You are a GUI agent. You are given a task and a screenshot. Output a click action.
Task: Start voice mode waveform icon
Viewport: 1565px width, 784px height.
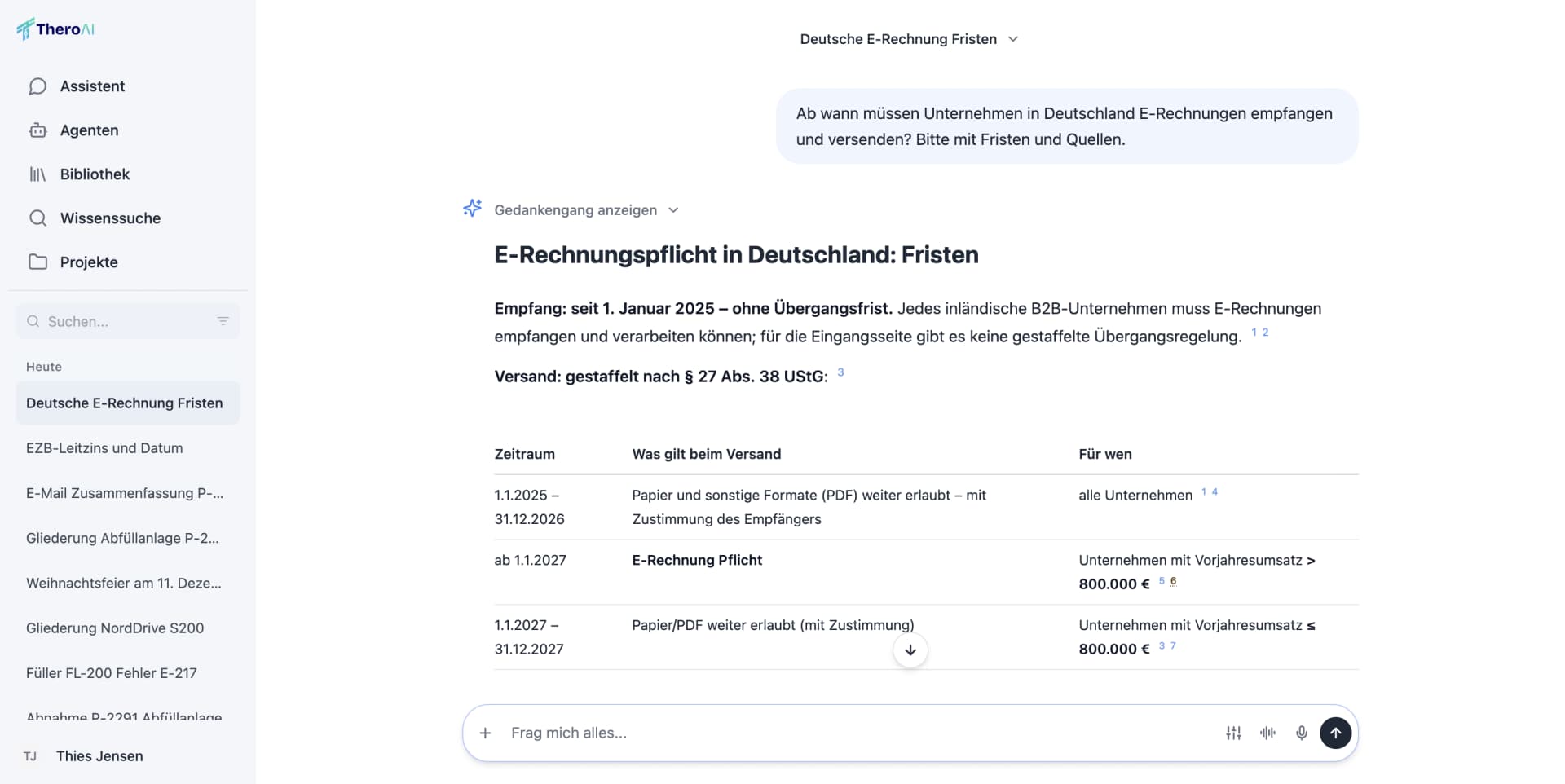[1267, 733]
